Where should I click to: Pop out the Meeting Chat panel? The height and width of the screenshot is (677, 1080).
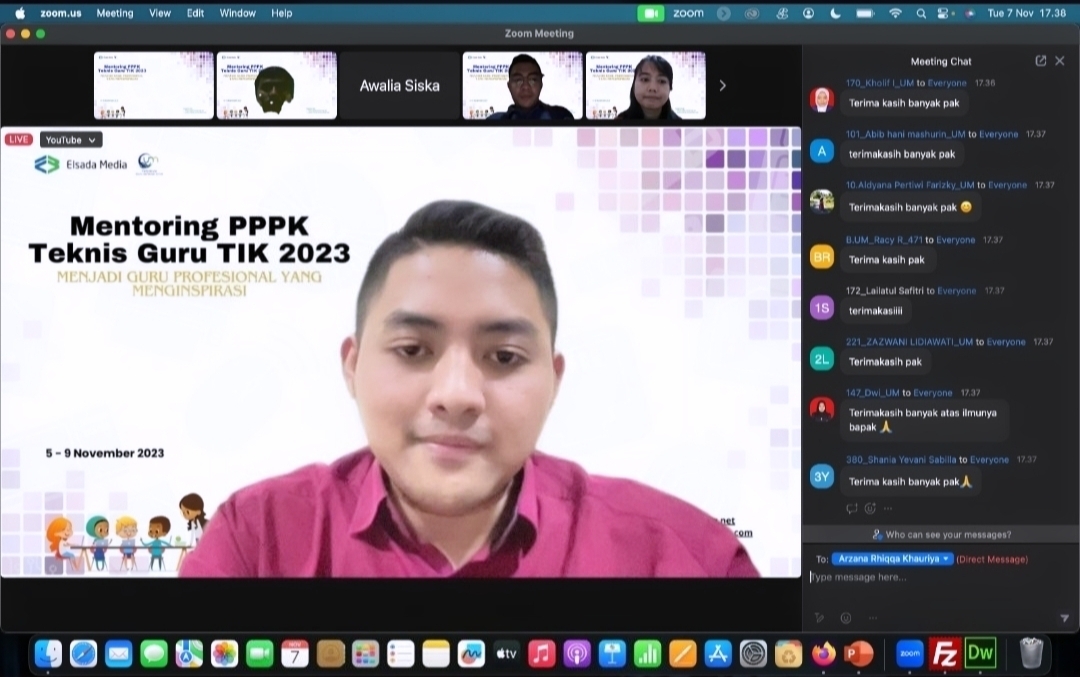click(1040, 61)
